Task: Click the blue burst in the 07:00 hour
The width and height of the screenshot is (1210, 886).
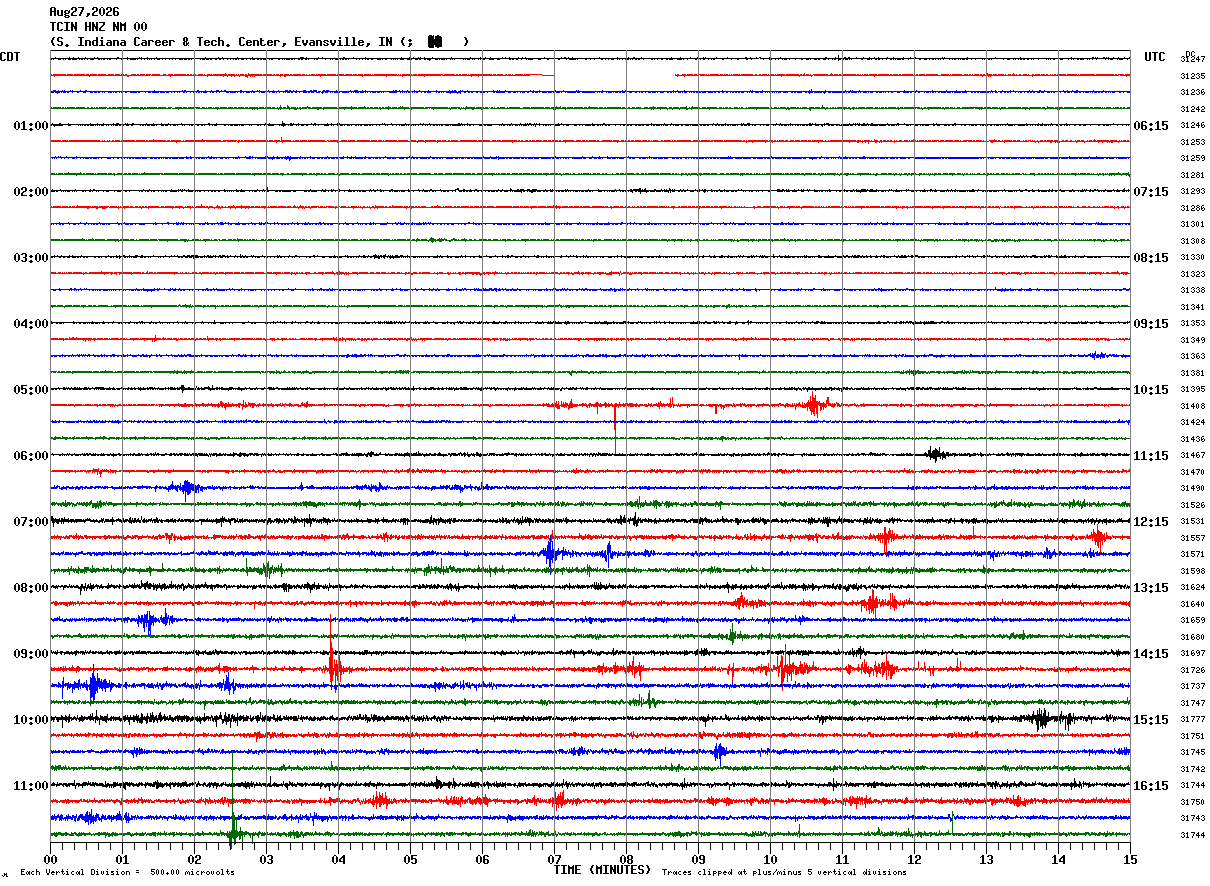Action: (x=550, y=553)
